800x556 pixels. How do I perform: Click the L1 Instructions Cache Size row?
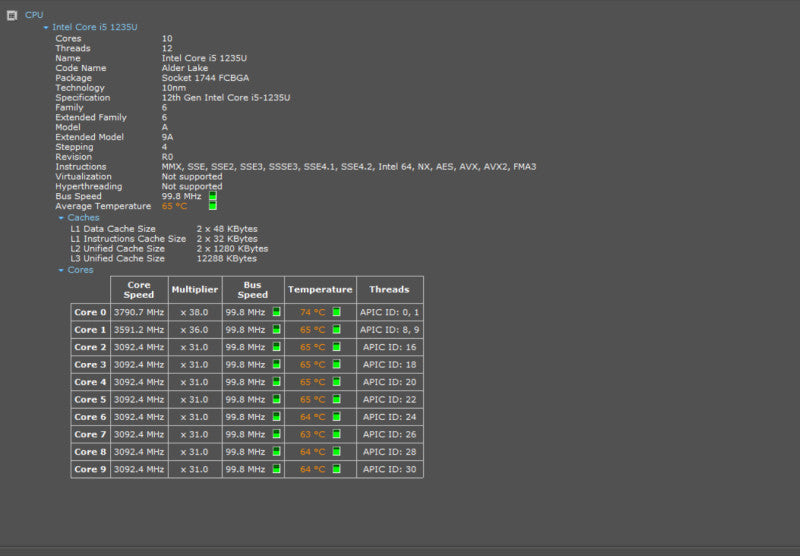164,239
